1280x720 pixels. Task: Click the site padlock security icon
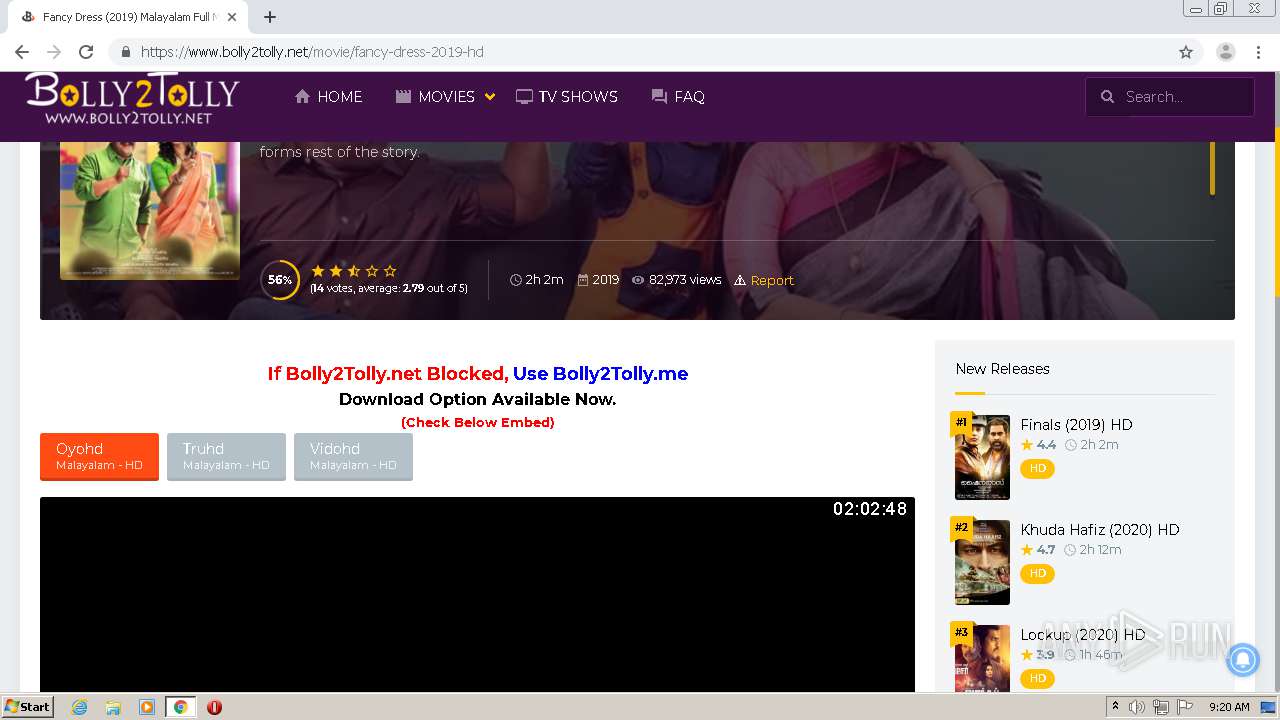(126, 52)
